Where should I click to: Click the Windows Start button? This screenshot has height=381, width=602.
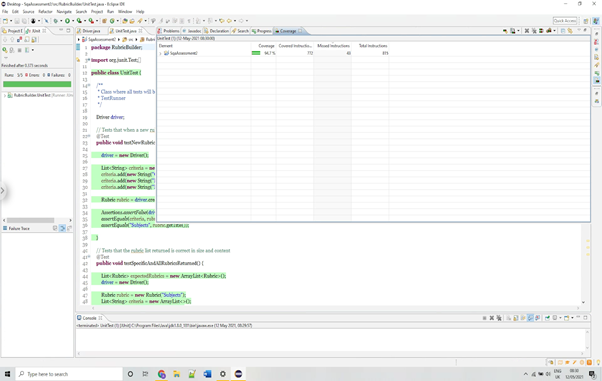click(7, 374)
